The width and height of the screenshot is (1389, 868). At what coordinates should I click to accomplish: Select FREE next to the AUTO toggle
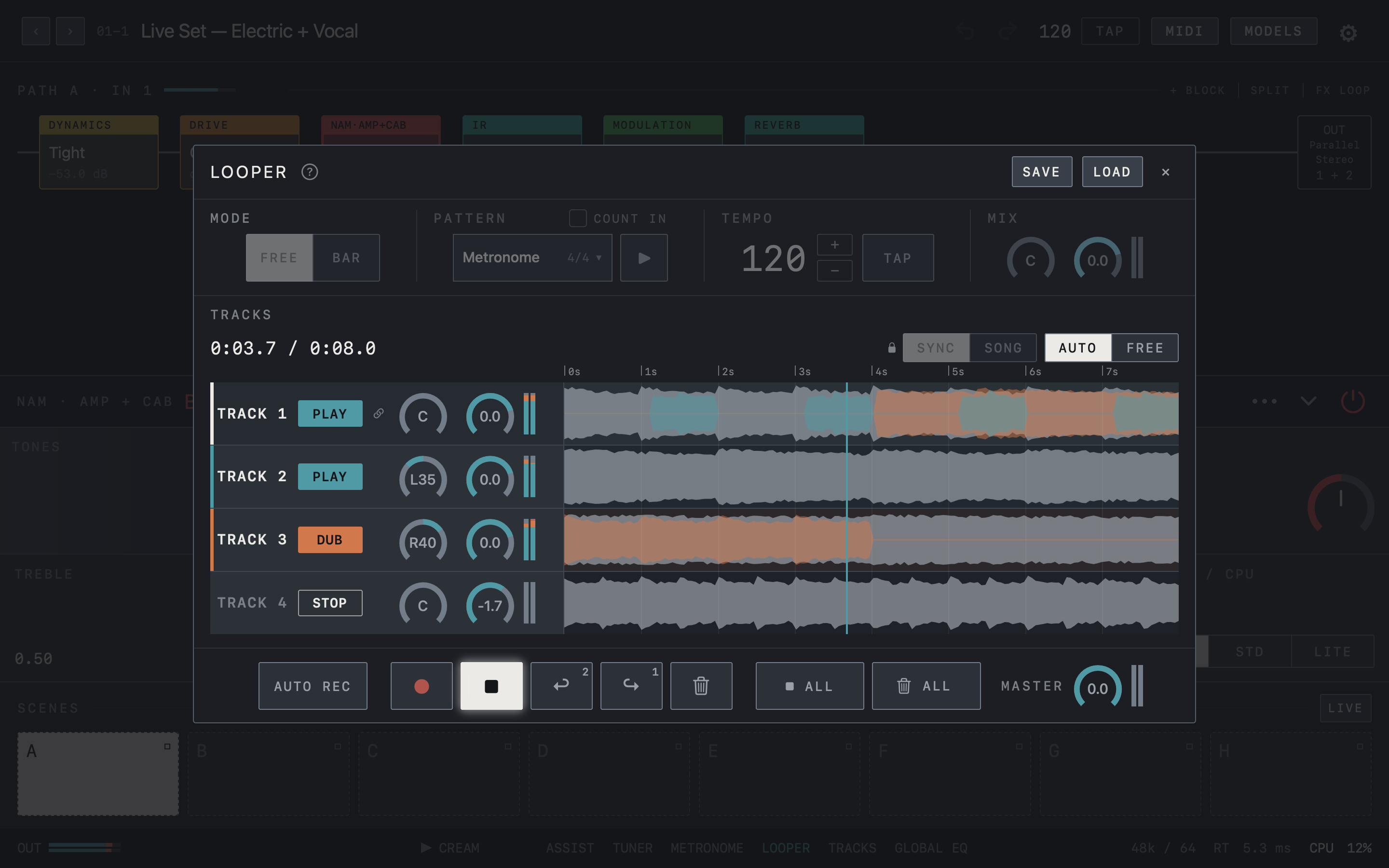point(1145,348)
